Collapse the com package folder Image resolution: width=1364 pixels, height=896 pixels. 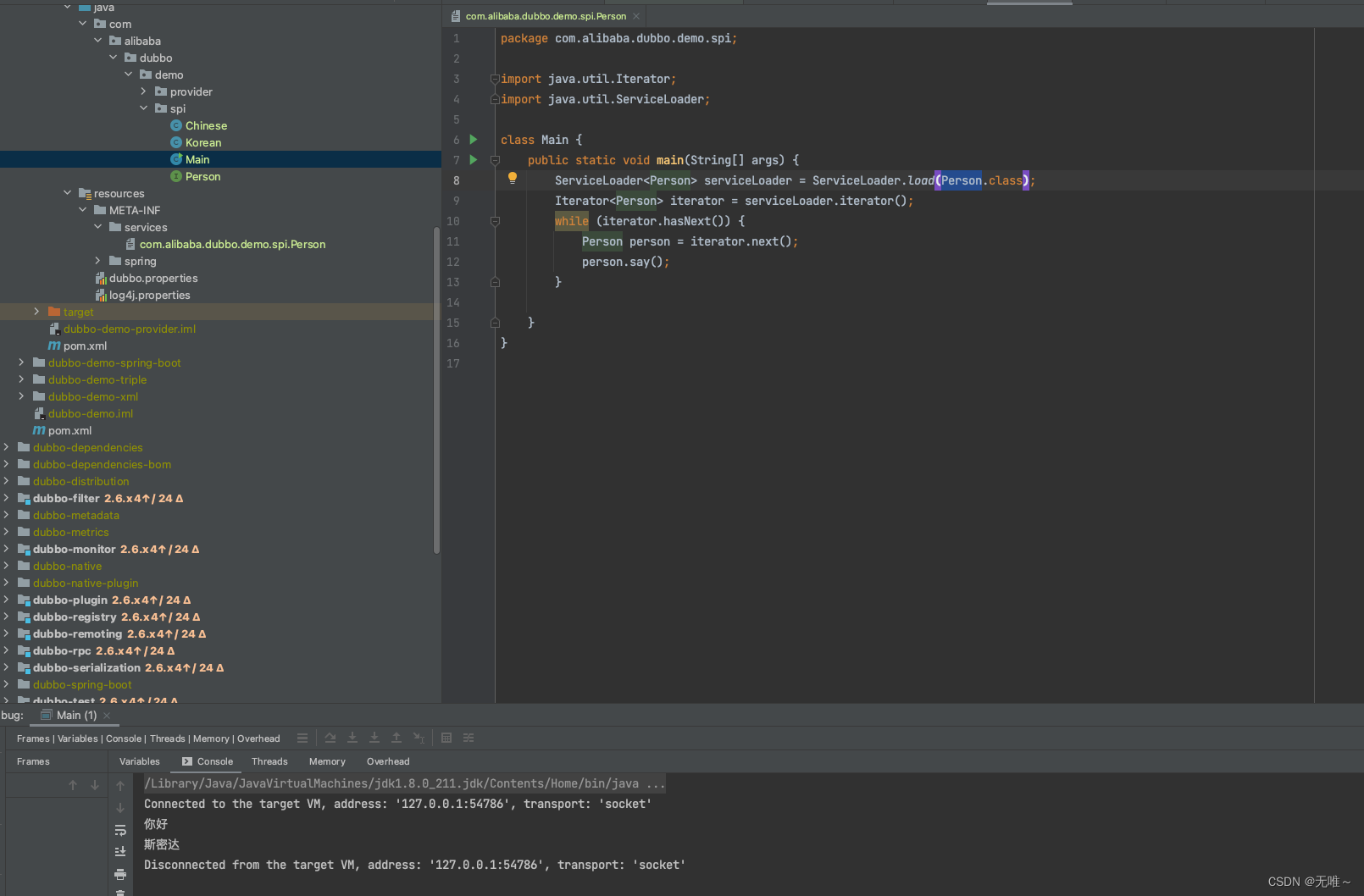83,24
